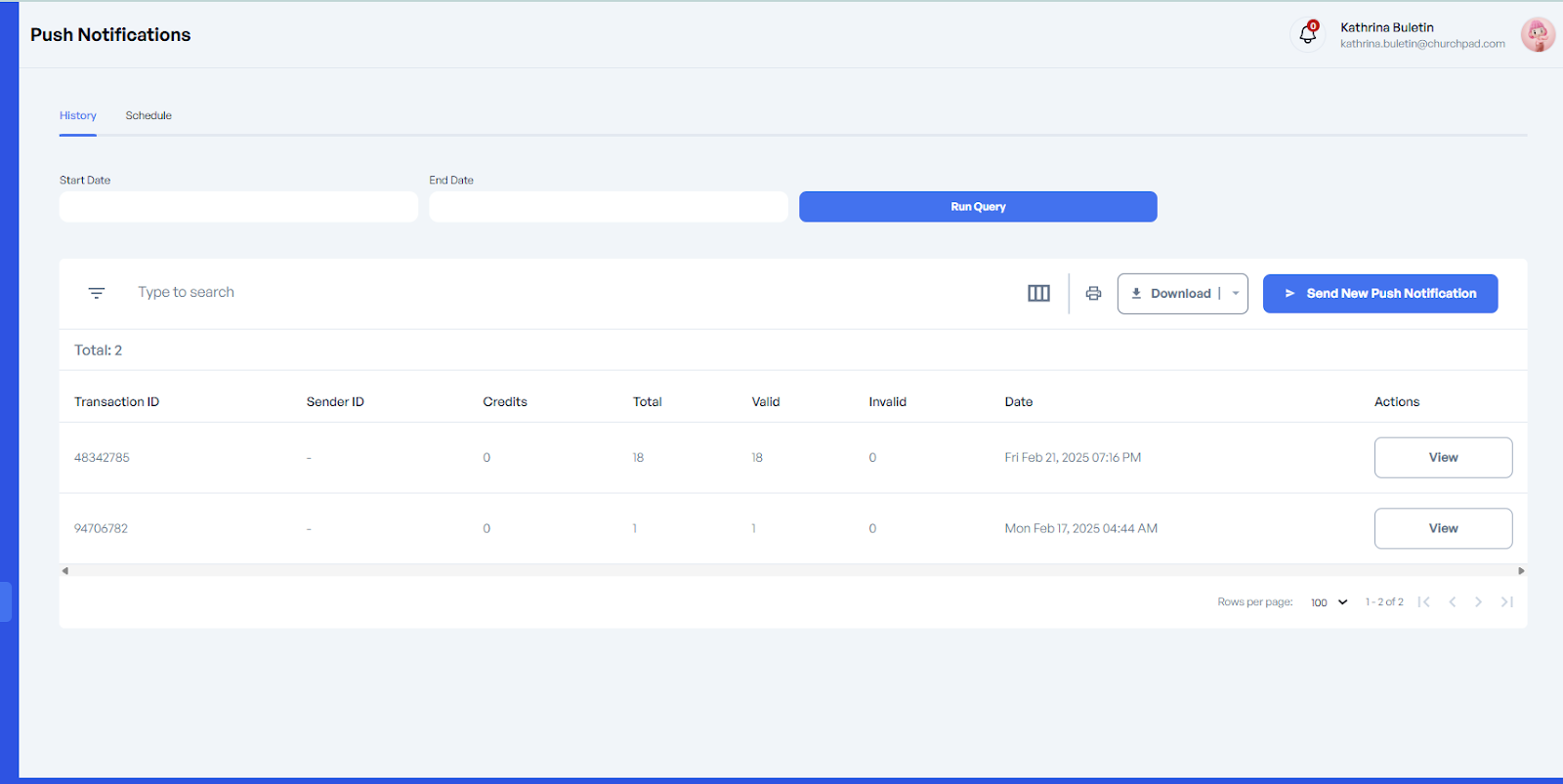Click the print icon
The width and height of the screenshot is (1563, 784).
(1093, 293)
